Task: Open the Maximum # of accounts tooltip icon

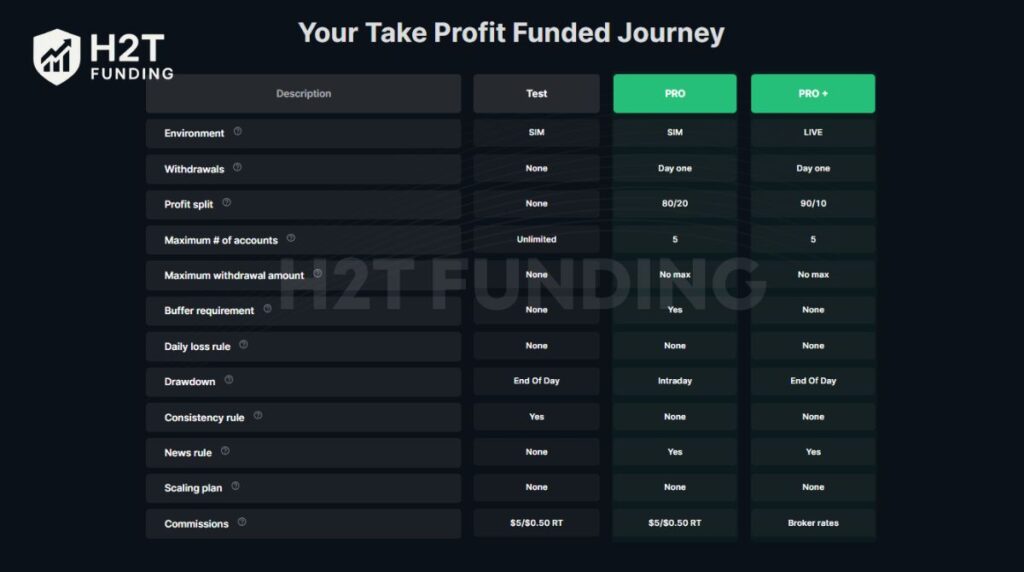Action: pyautogui.click(x=291, y=239)
